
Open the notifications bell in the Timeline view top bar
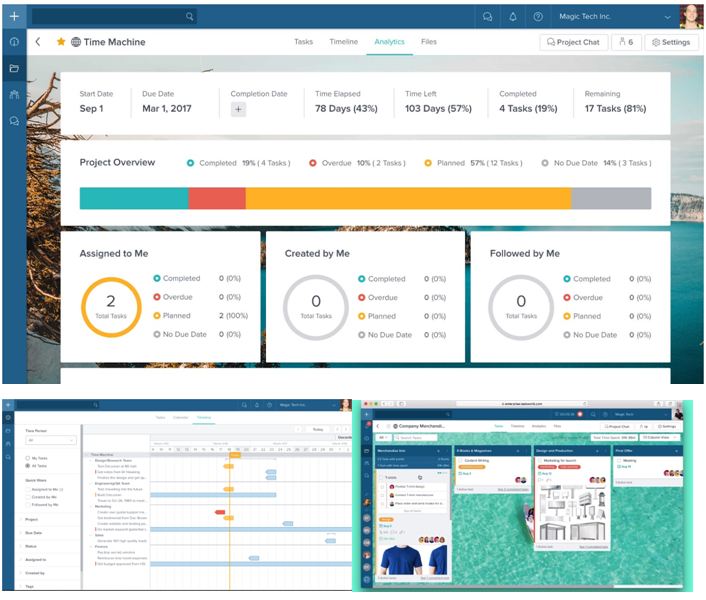click(257, 405)
